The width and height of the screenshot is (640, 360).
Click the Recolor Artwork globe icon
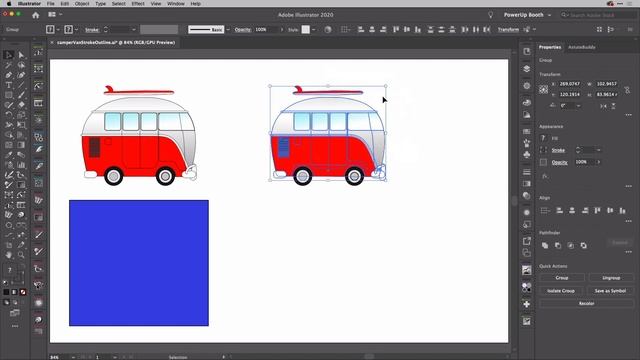[x=328, y=29]
